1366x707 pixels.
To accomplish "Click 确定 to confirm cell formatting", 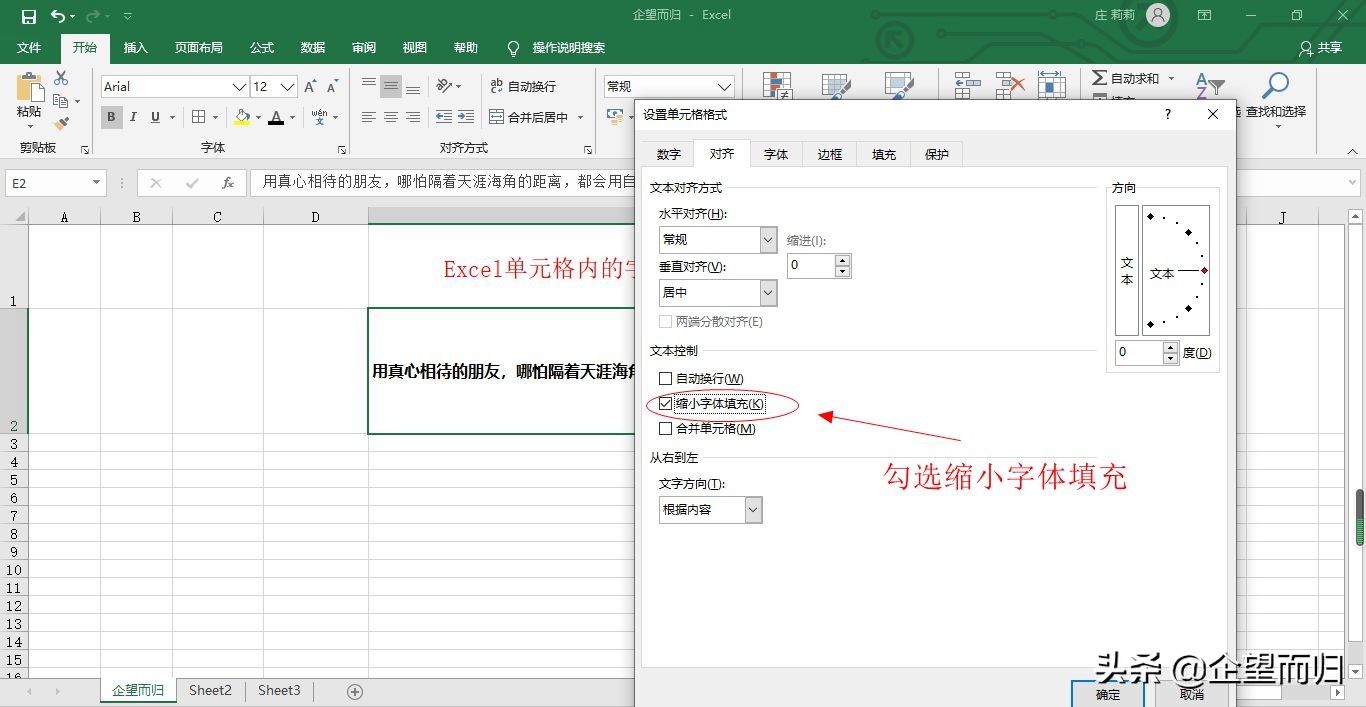I will [x=1106, y=693].
